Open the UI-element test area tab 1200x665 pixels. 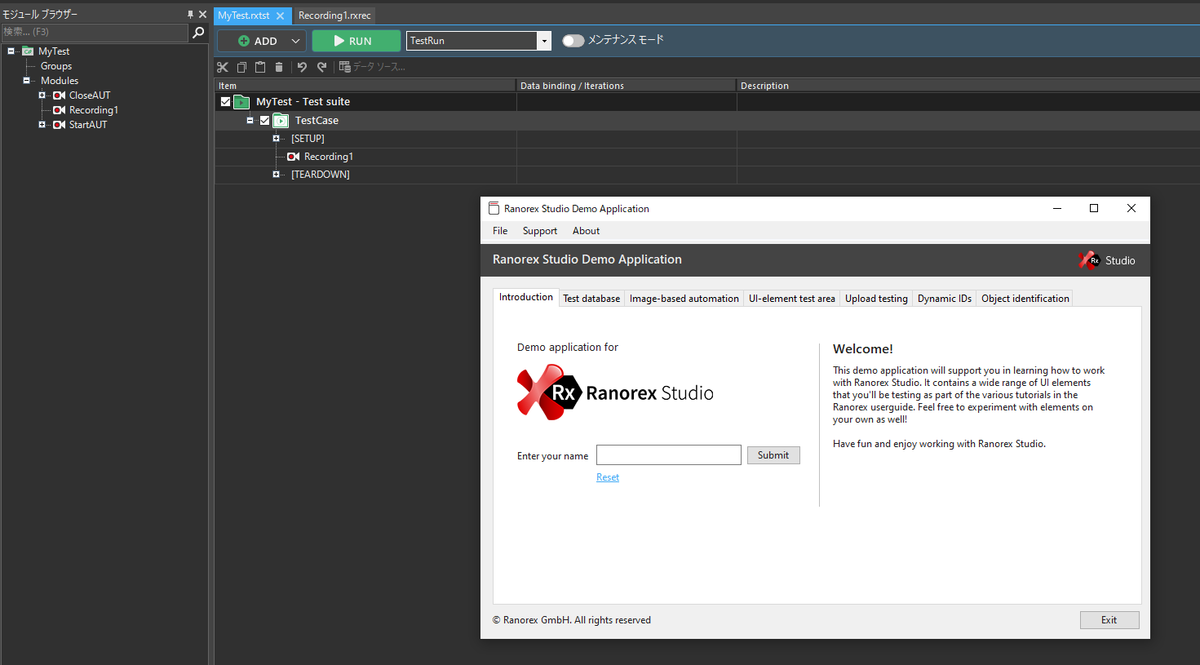pyautogui.click(x=792, y=299)
